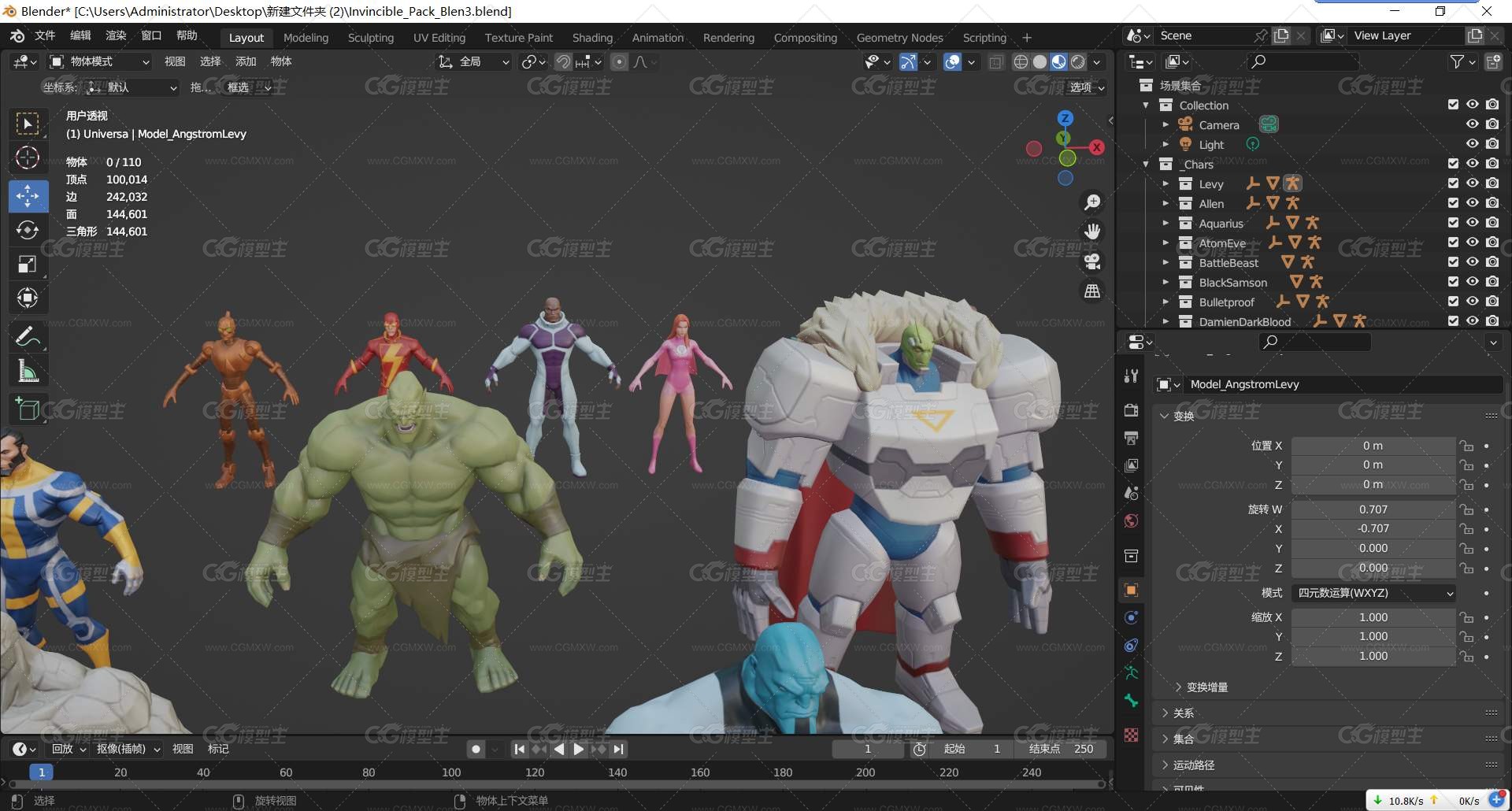Open the Output properties tab icon
1512x811 pixels.
click(x=1132, y=438)
